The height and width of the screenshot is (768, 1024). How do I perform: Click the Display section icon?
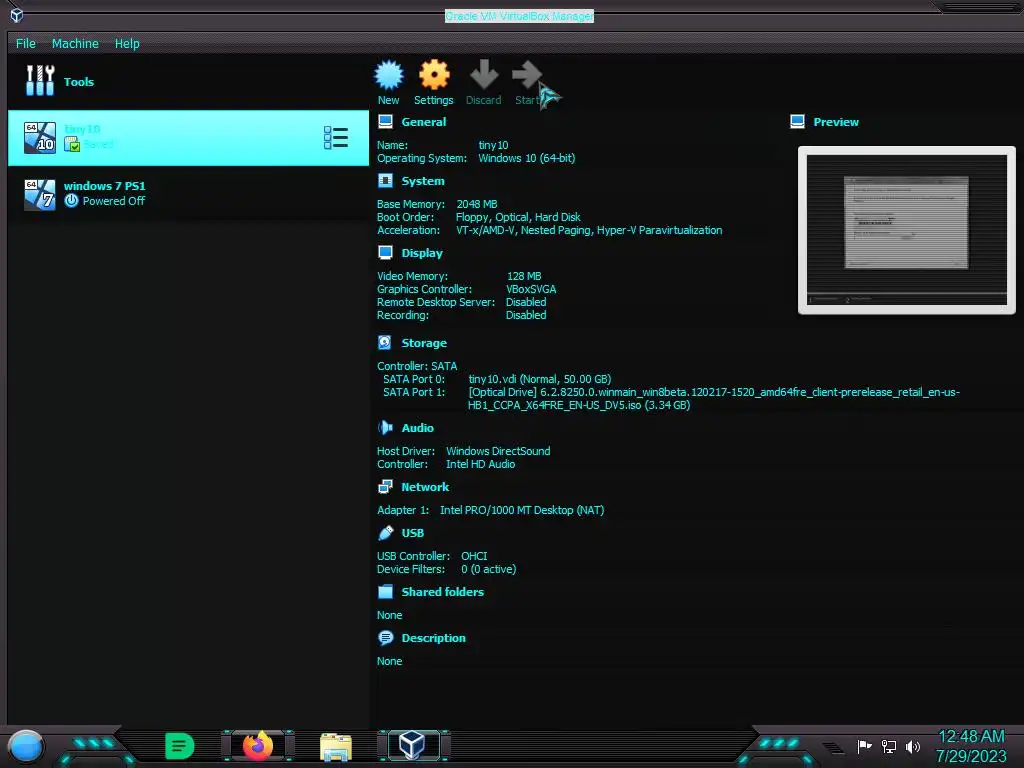[385, 253]
